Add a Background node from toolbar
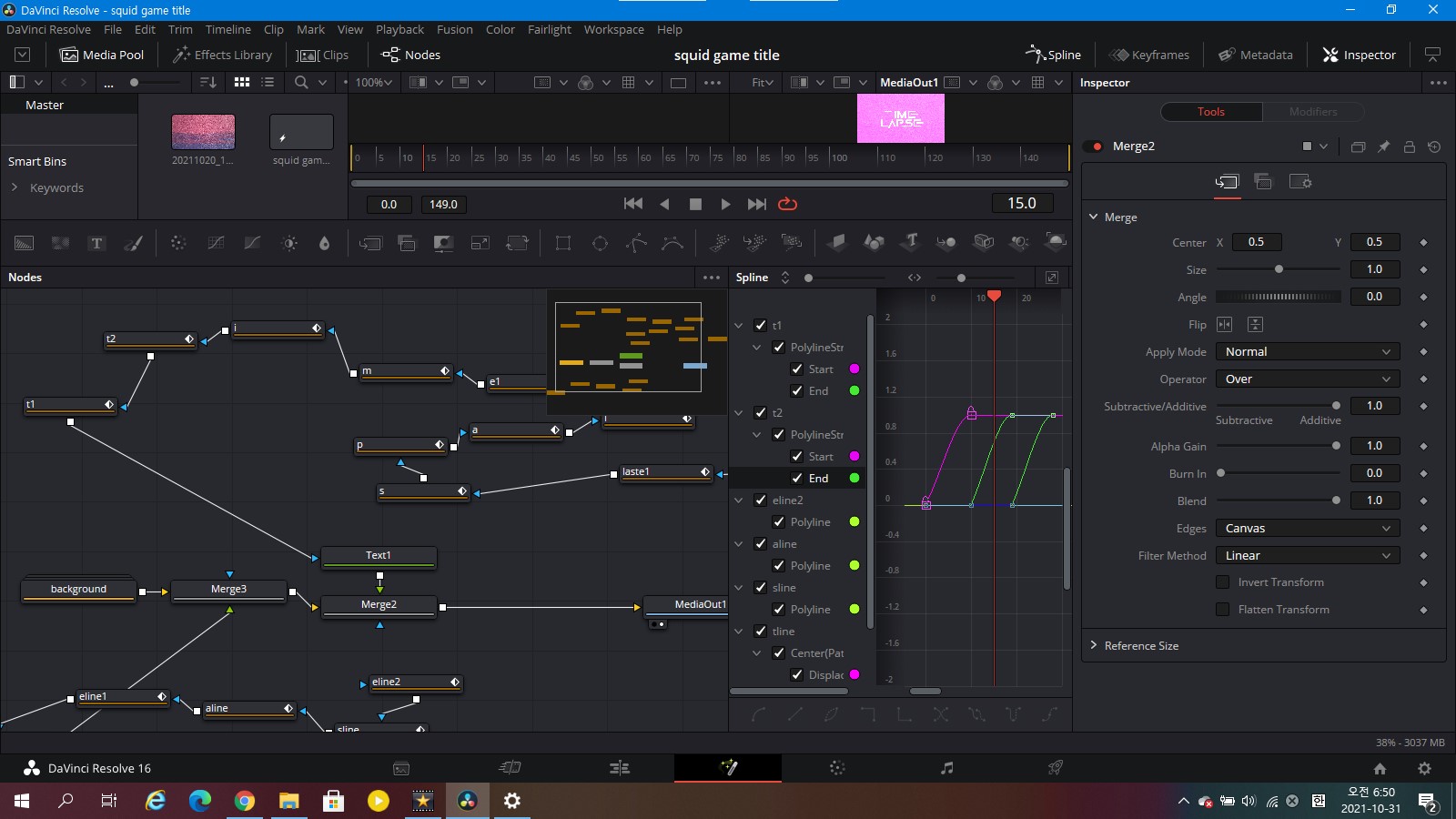Image resolution: width=1456 pixels, height=819 pixels. coord(25,243)
